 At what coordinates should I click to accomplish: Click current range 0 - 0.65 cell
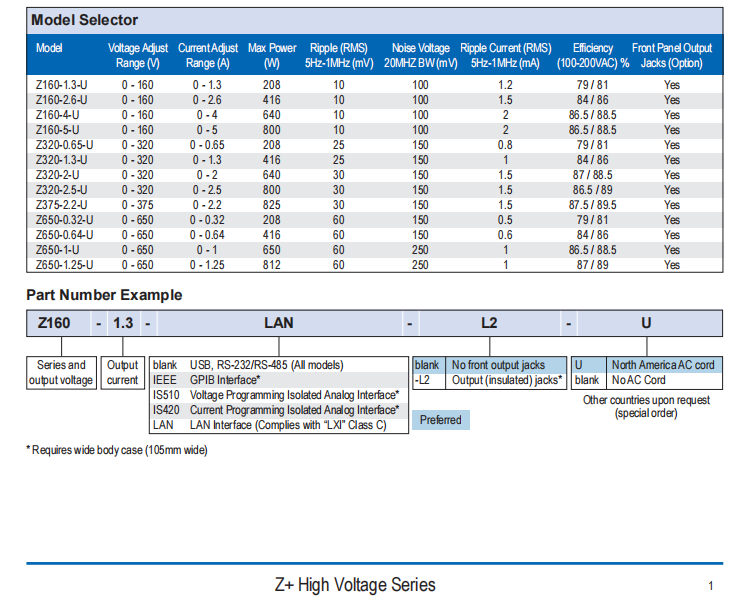coord(207,145)
